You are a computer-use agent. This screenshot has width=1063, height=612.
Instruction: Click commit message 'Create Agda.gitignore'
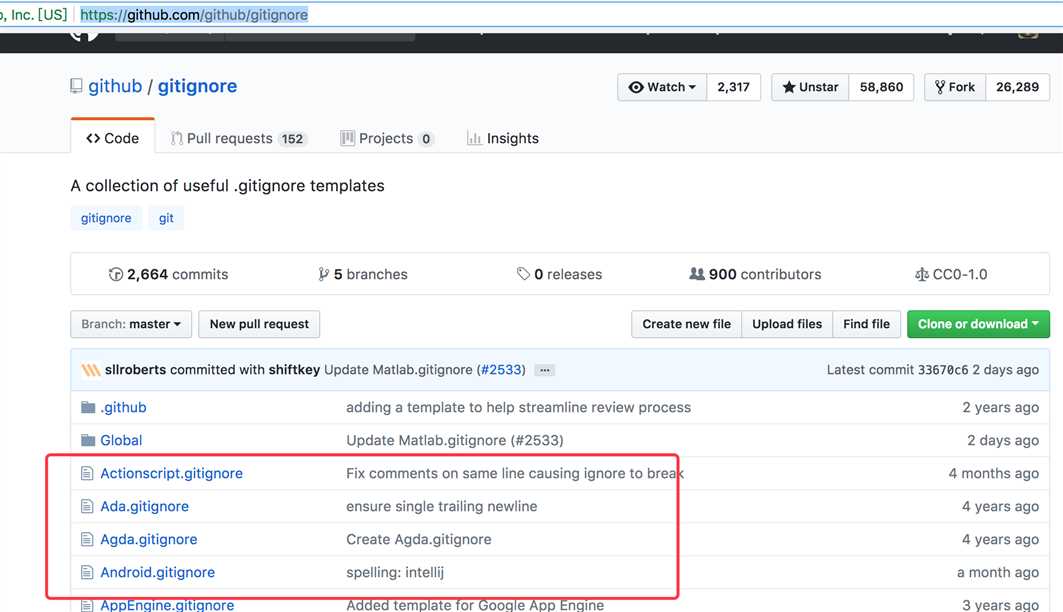click(419, 539)
